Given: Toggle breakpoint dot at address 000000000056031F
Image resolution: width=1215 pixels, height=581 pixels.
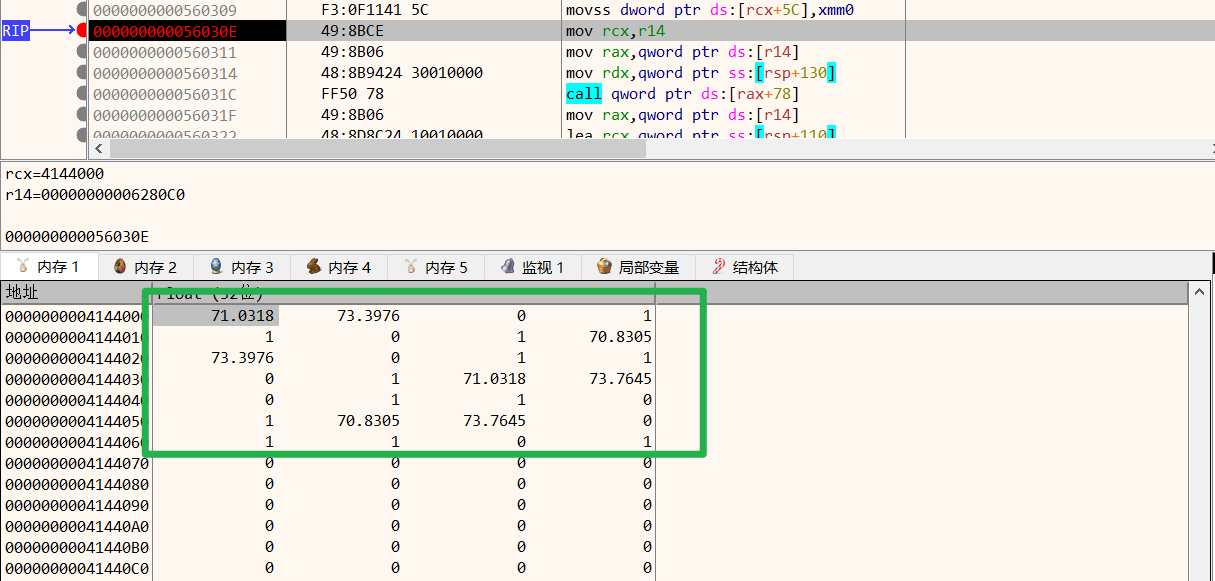Looking at the screenshot, I should tap(82, 115).
